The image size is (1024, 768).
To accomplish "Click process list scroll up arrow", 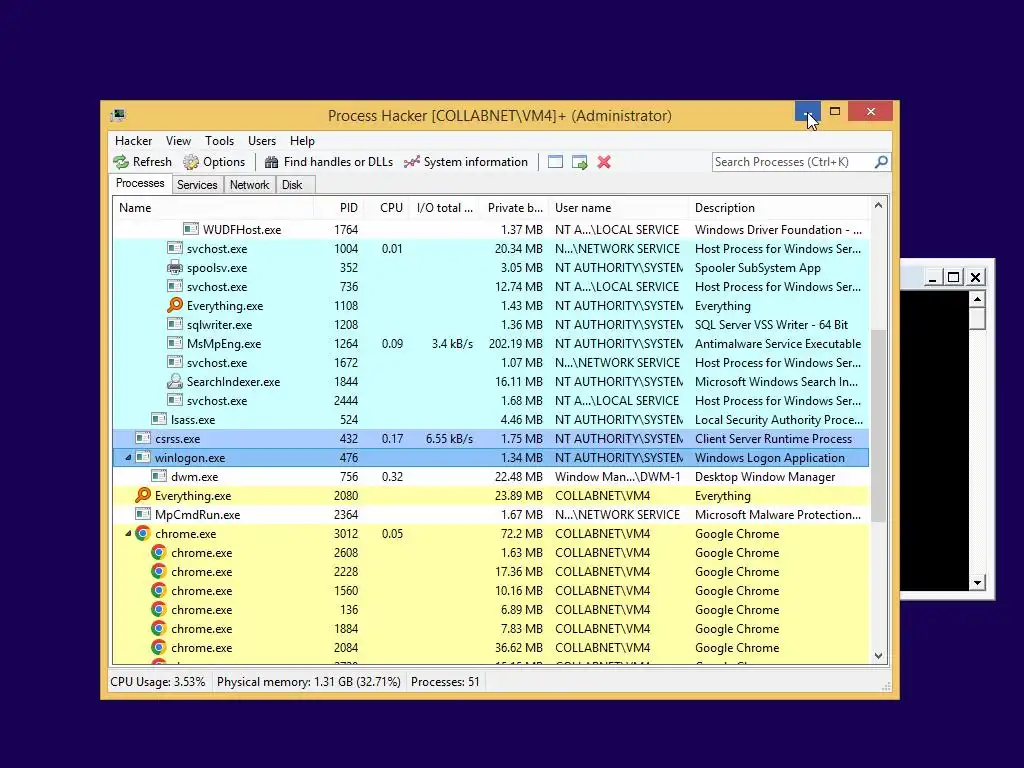I will 878,206.
